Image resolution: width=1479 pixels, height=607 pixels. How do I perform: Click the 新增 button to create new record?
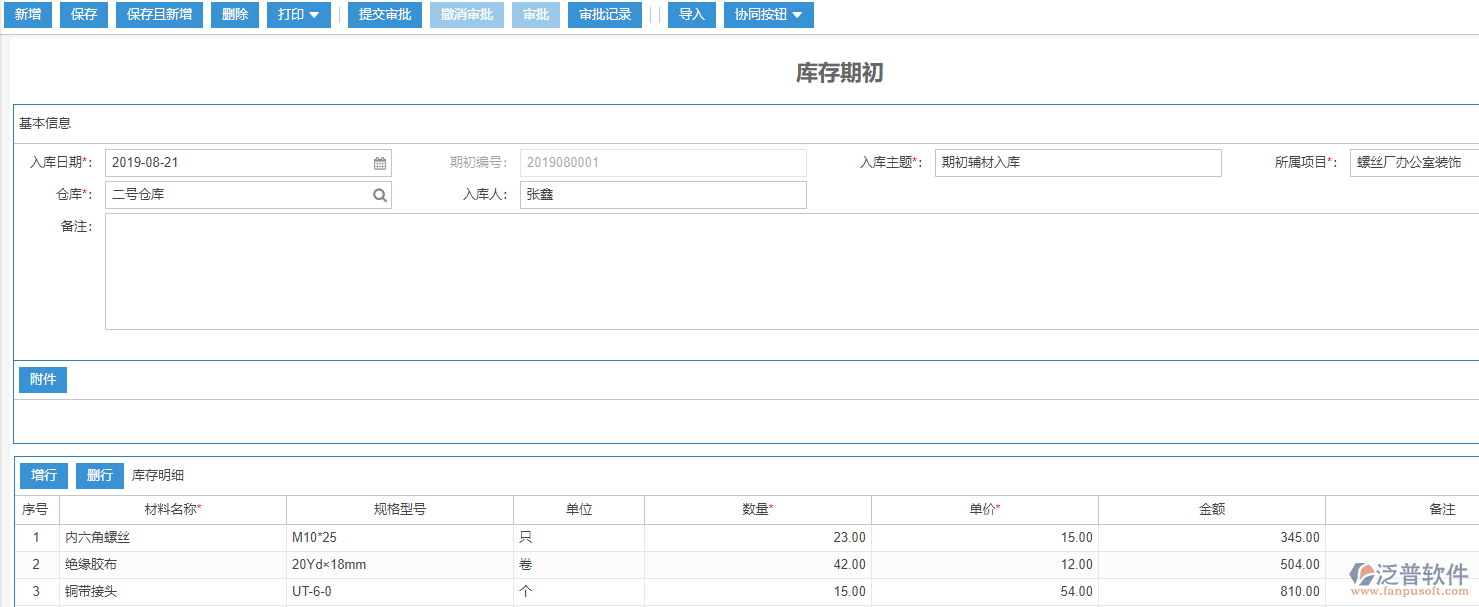tap(27, 14)
